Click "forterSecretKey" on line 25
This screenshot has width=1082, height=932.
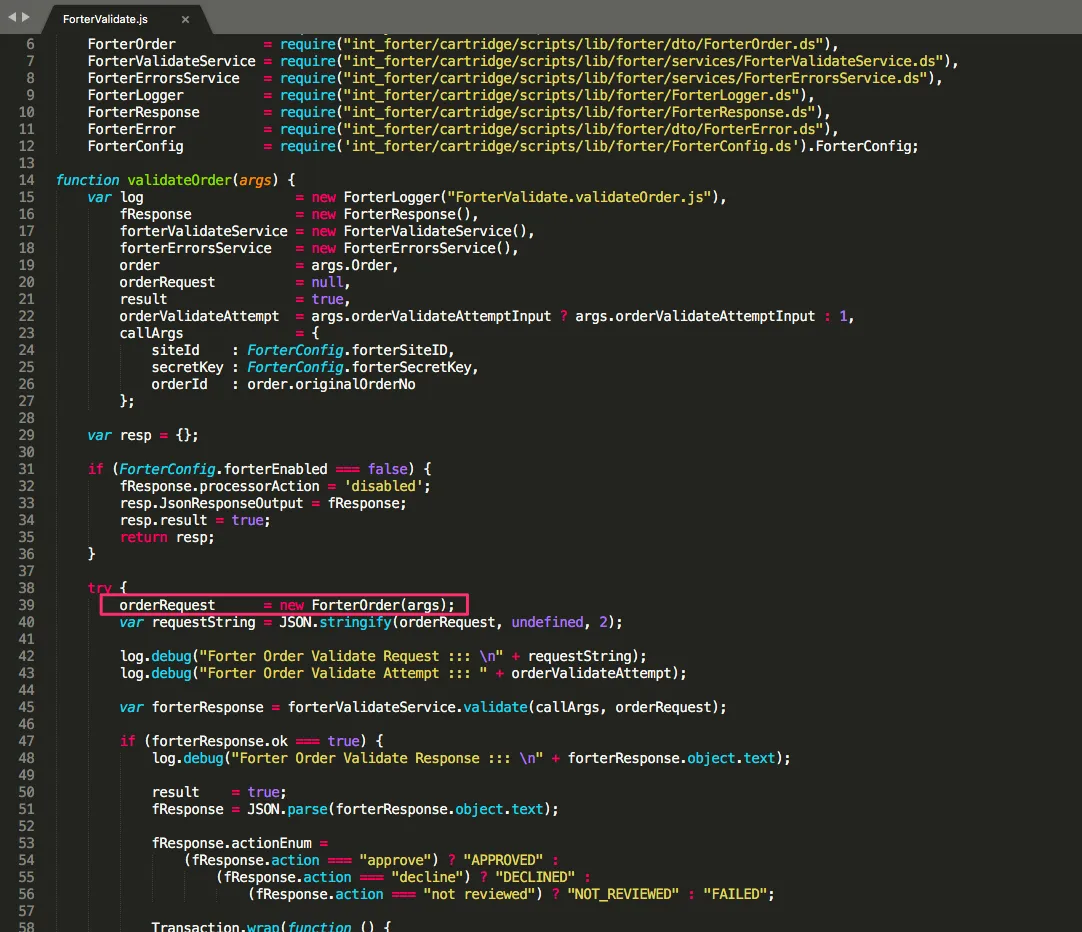click(412, 367)
